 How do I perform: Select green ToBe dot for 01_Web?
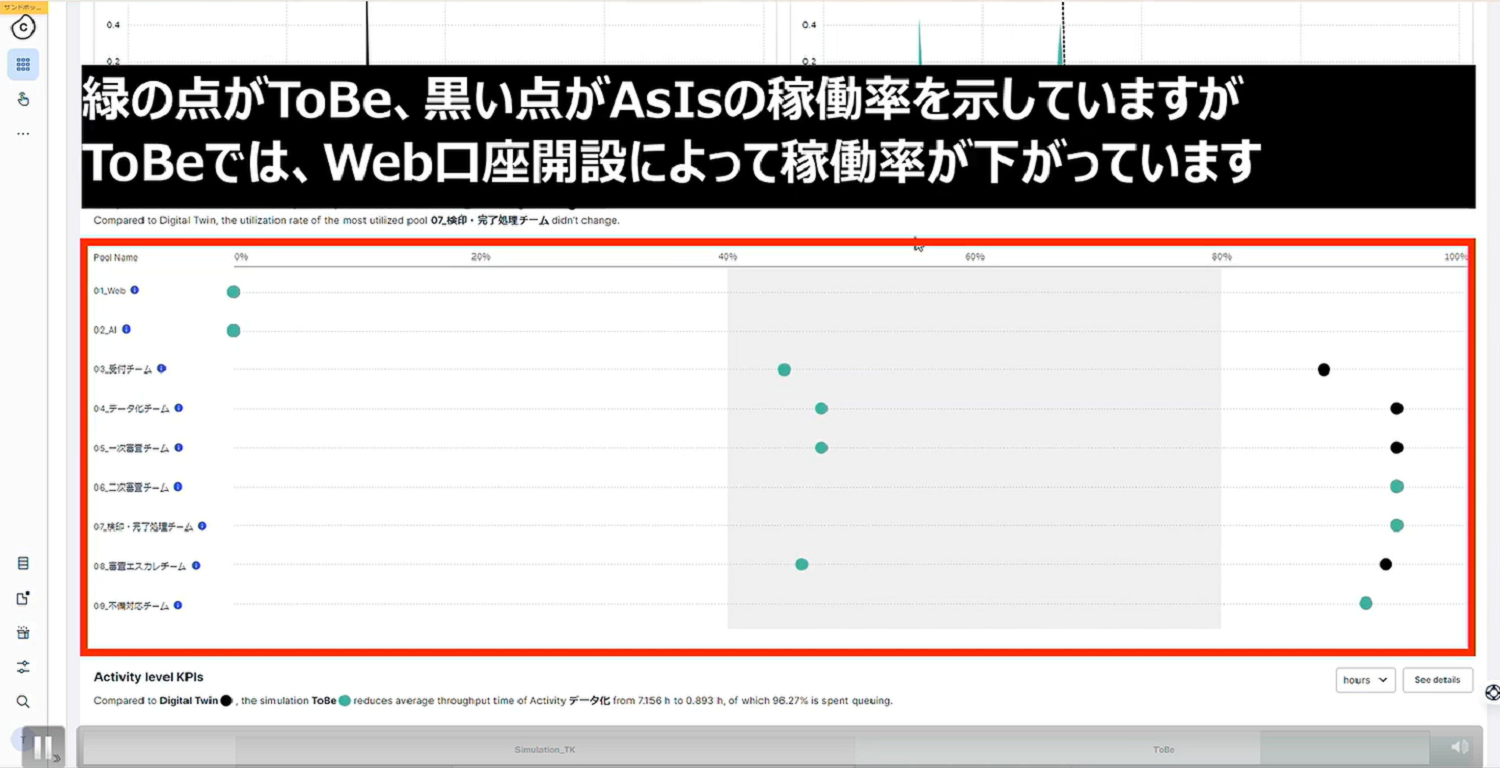click(x=233, y=292)
